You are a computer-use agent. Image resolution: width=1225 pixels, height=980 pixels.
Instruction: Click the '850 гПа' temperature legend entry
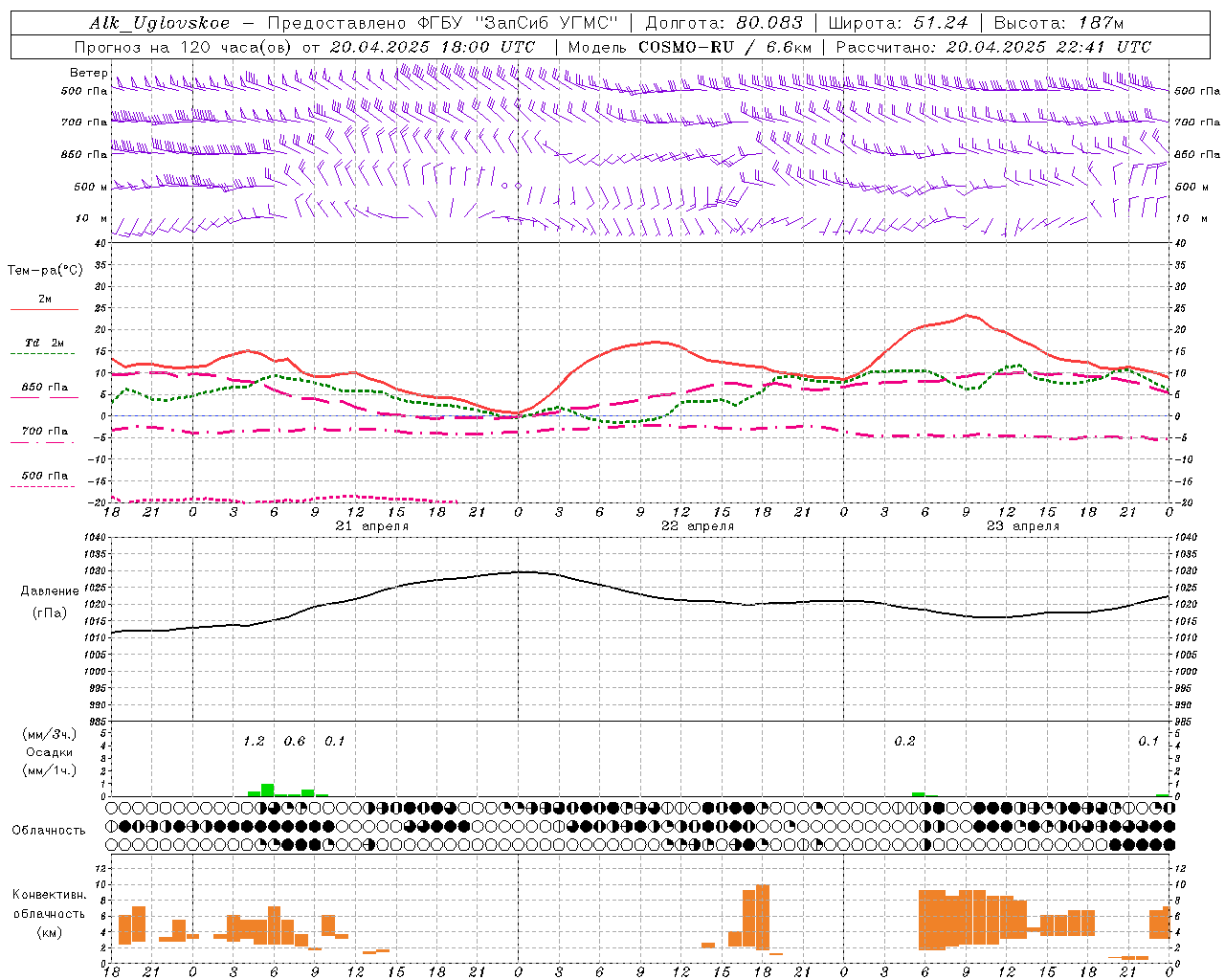click(44, 388)
